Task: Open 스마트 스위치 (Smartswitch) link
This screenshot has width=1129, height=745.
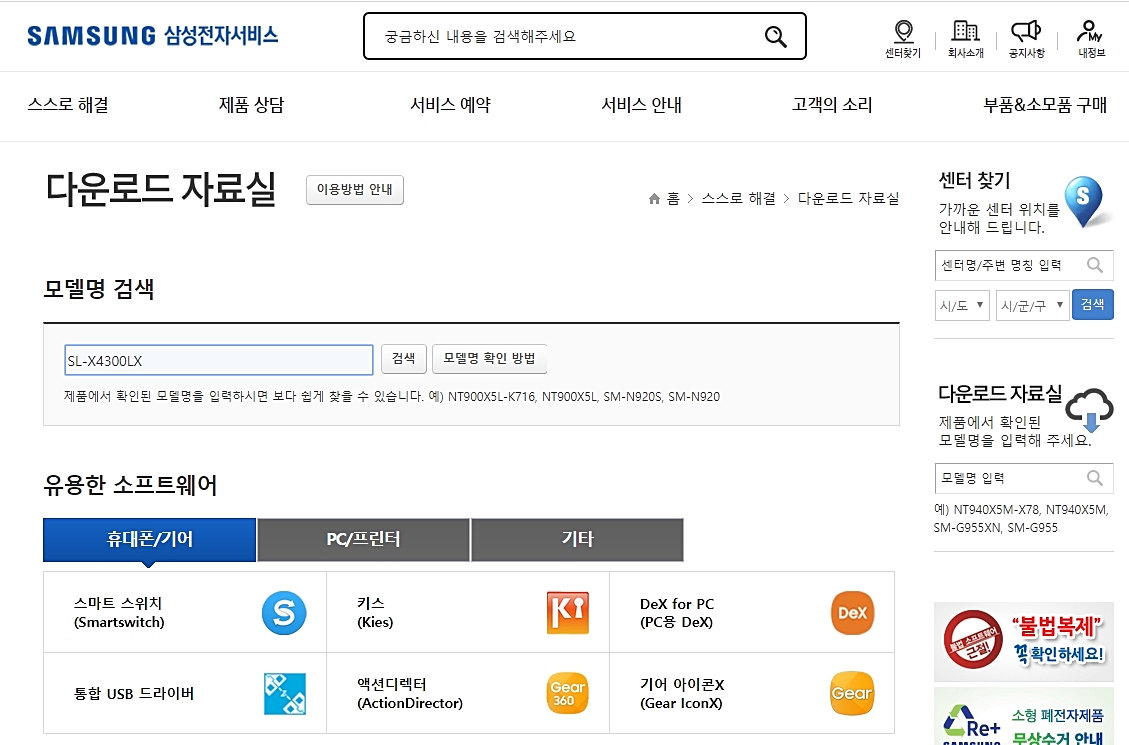Action: (x=119, y=613)
